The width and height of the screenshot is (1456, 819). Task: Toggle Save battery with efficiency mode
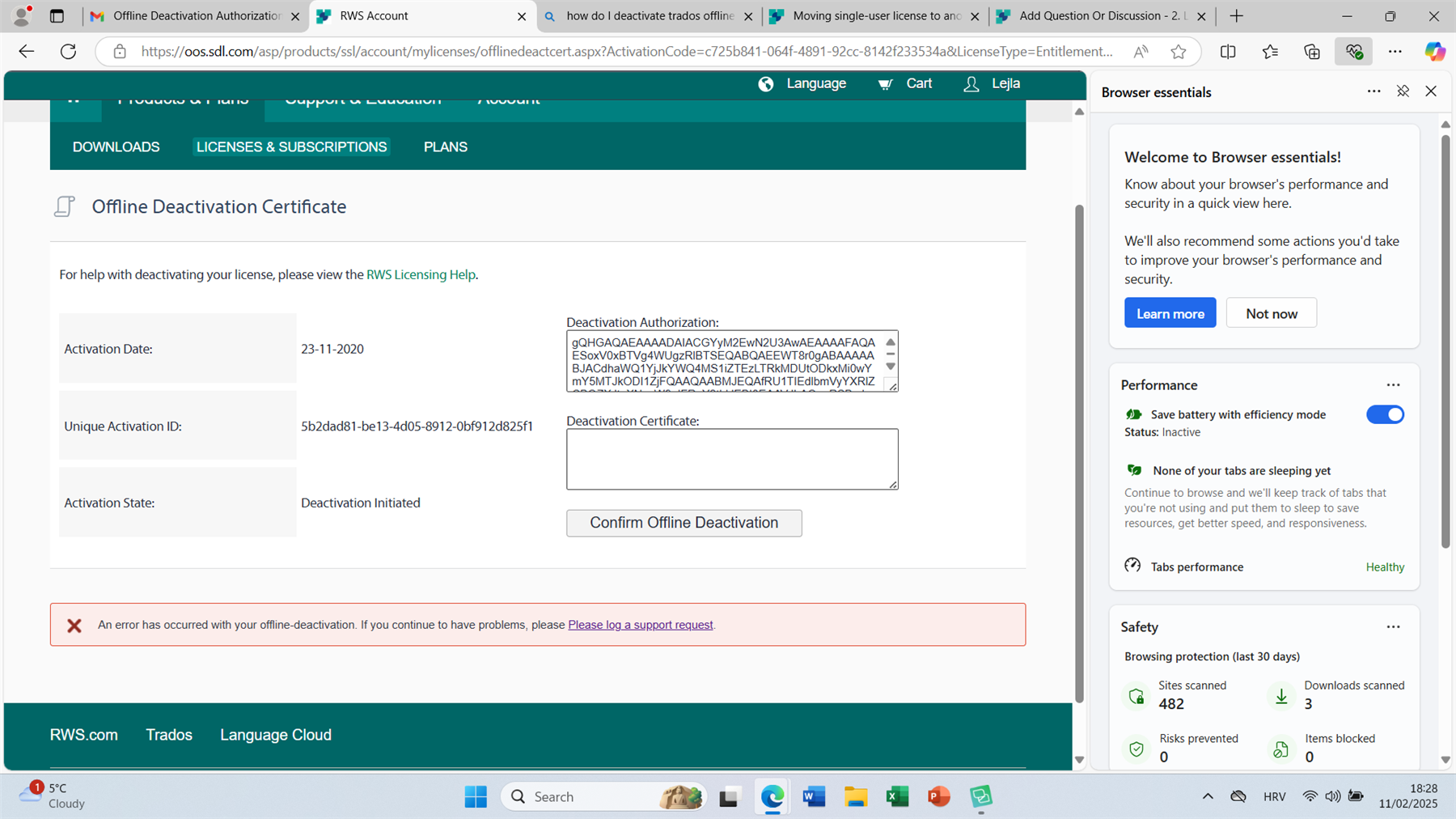[x=1385, y=414]
